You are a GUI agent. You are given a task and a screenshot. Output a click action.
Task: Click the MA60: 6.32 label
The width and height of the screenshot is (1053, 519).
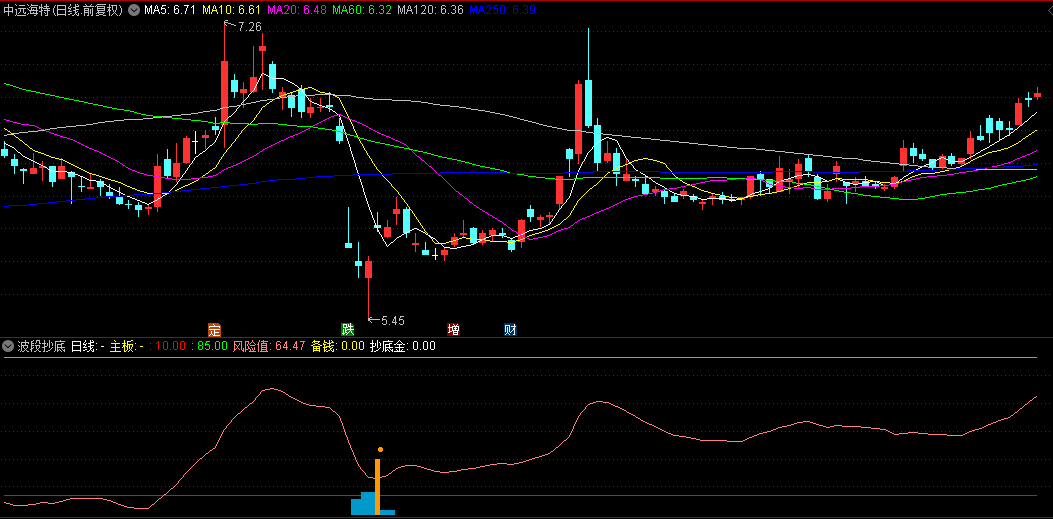click(362, 10)
